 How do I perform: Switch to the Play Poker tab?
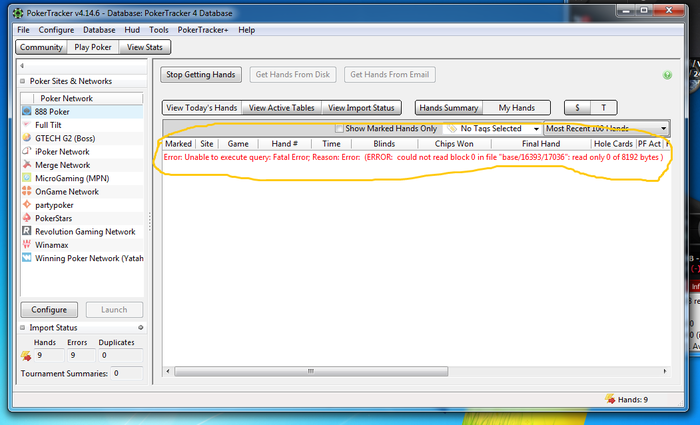[93, 47]
